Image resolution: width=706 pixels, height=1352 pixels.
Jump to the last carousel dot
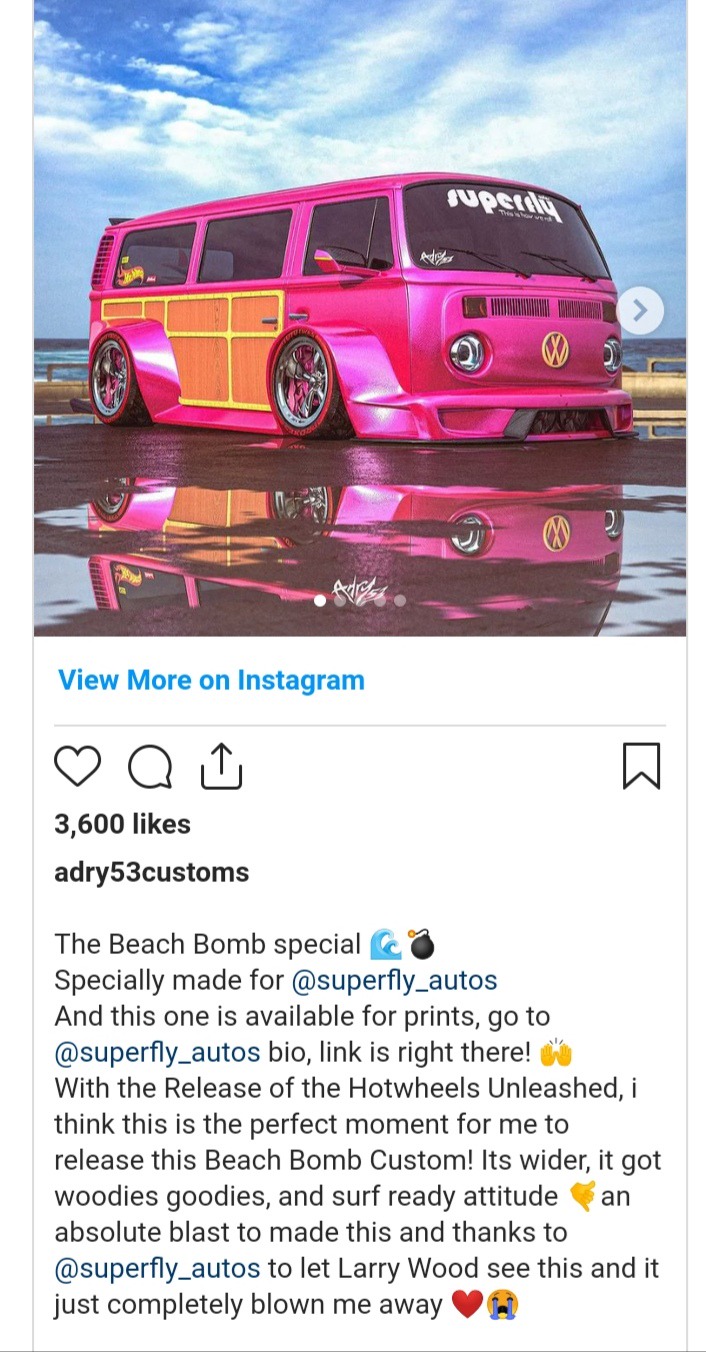(400, 601)
